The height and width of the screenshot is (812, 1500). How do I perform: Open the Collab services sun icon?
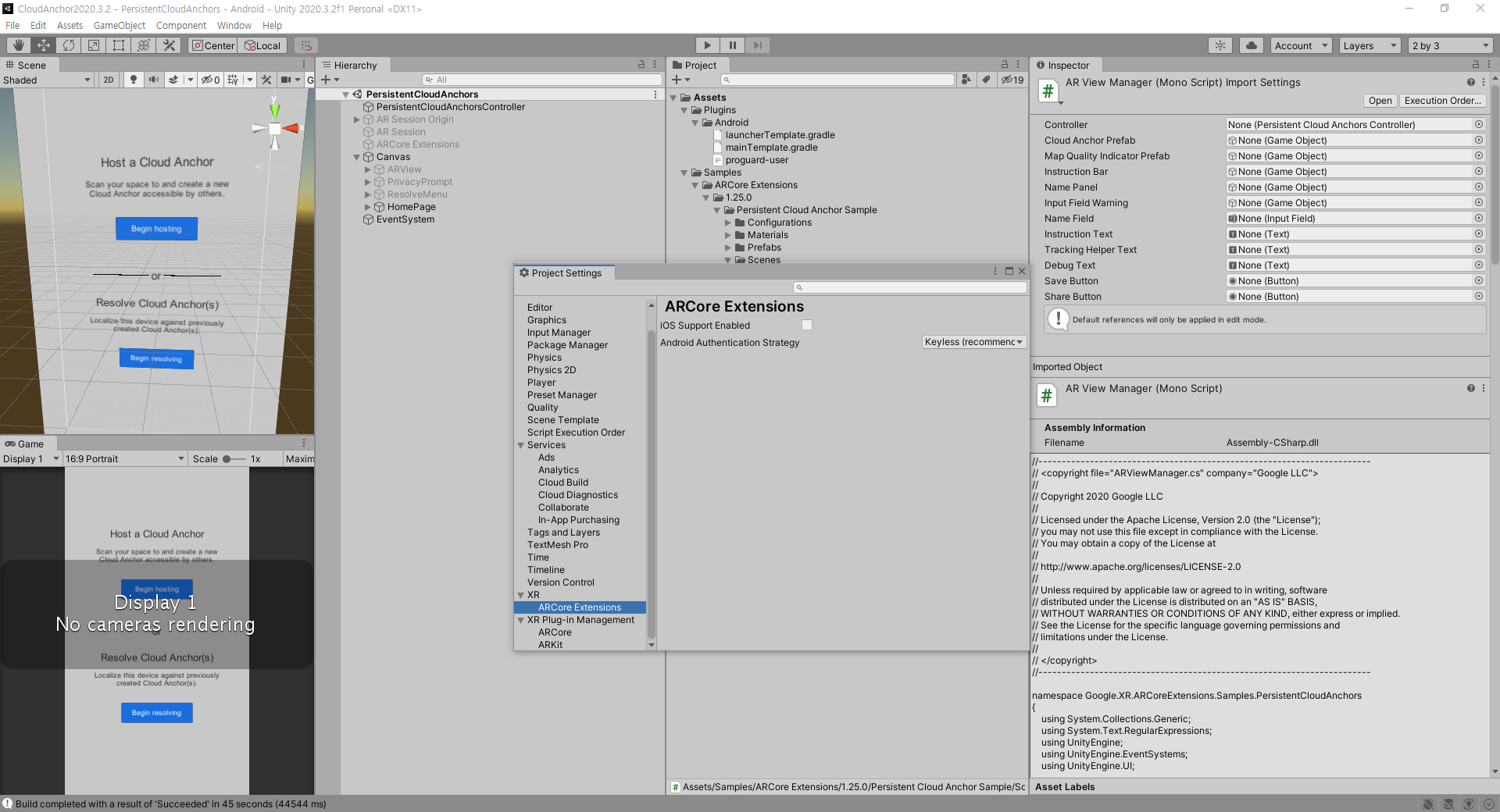tap(1220, 45)
